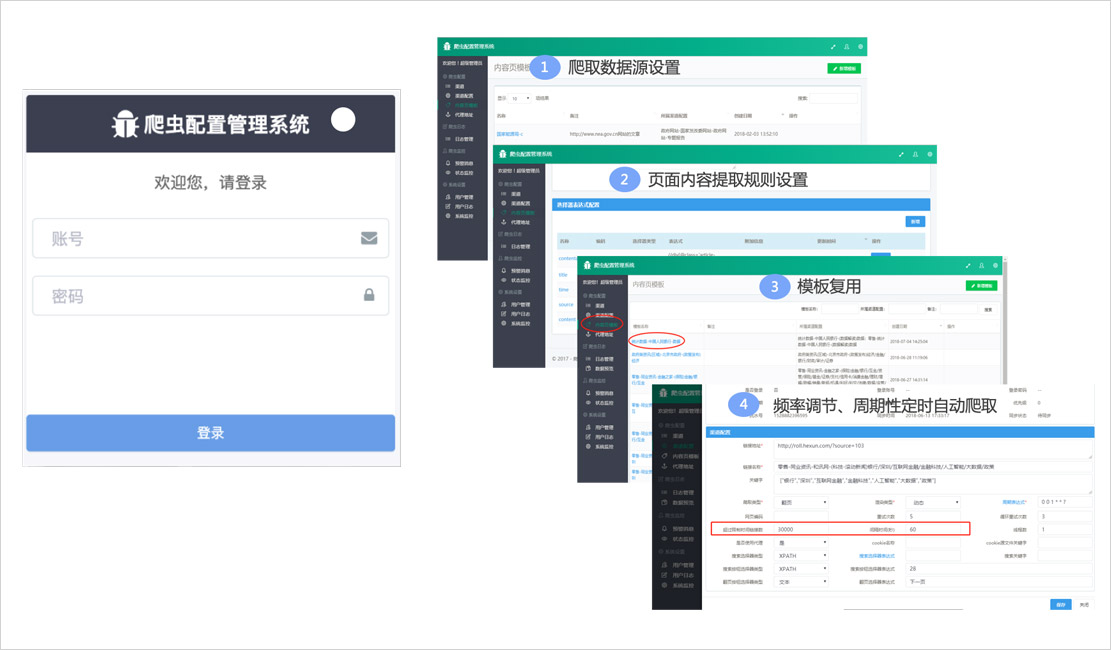Click the gear icon in the topmost green header
This screenshot has height=650, width=1111.
pyautogui.click(x=861, y=46)
